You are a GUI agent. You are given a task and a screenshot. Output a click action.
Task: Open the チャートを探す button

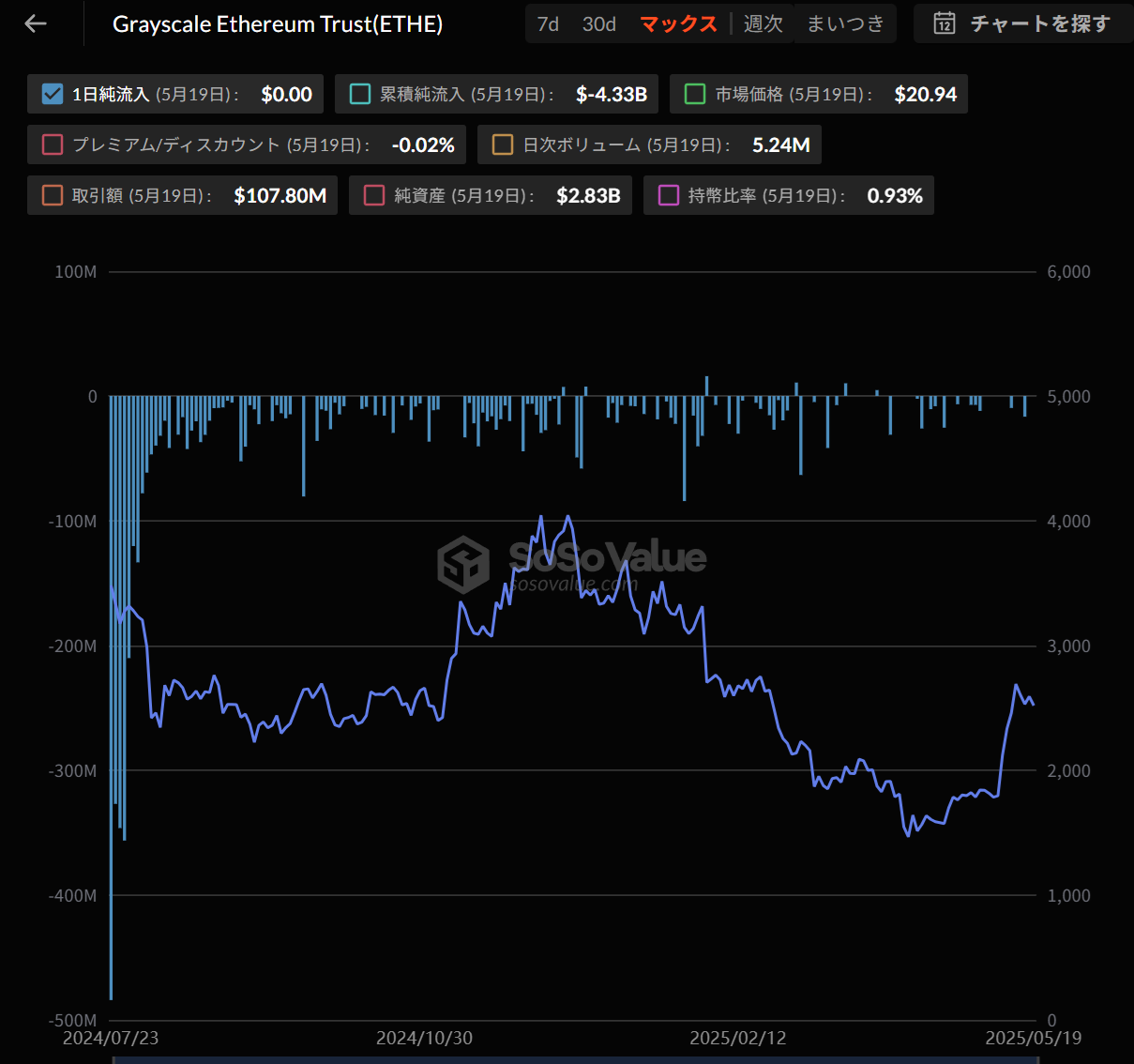pyautogui.click(x=1022, y=23)
